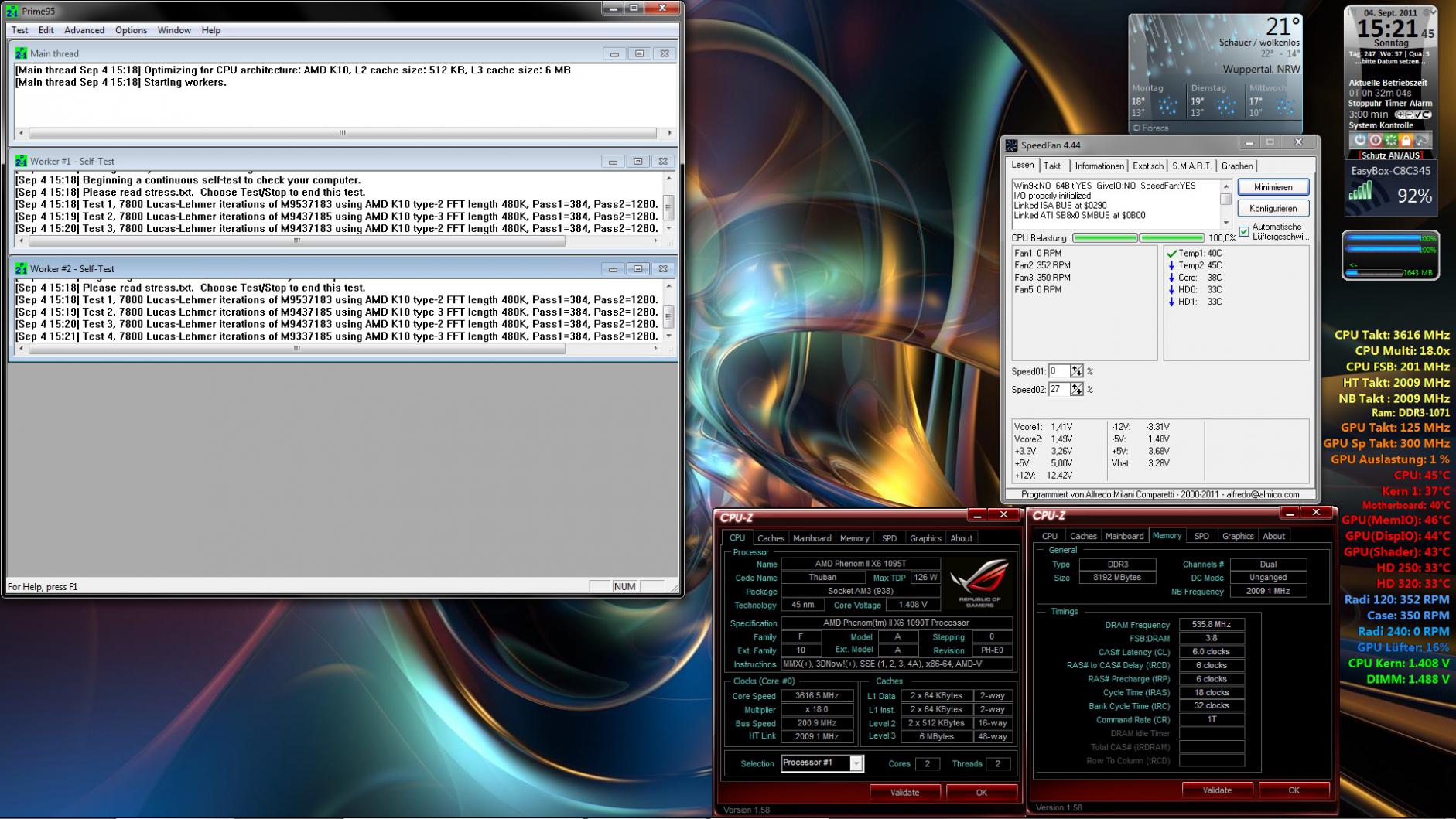This screenshot has width=1456, height=819.
Task: Click OK in the CPU-Z window showing Timings
Action: pos(1294,790)
